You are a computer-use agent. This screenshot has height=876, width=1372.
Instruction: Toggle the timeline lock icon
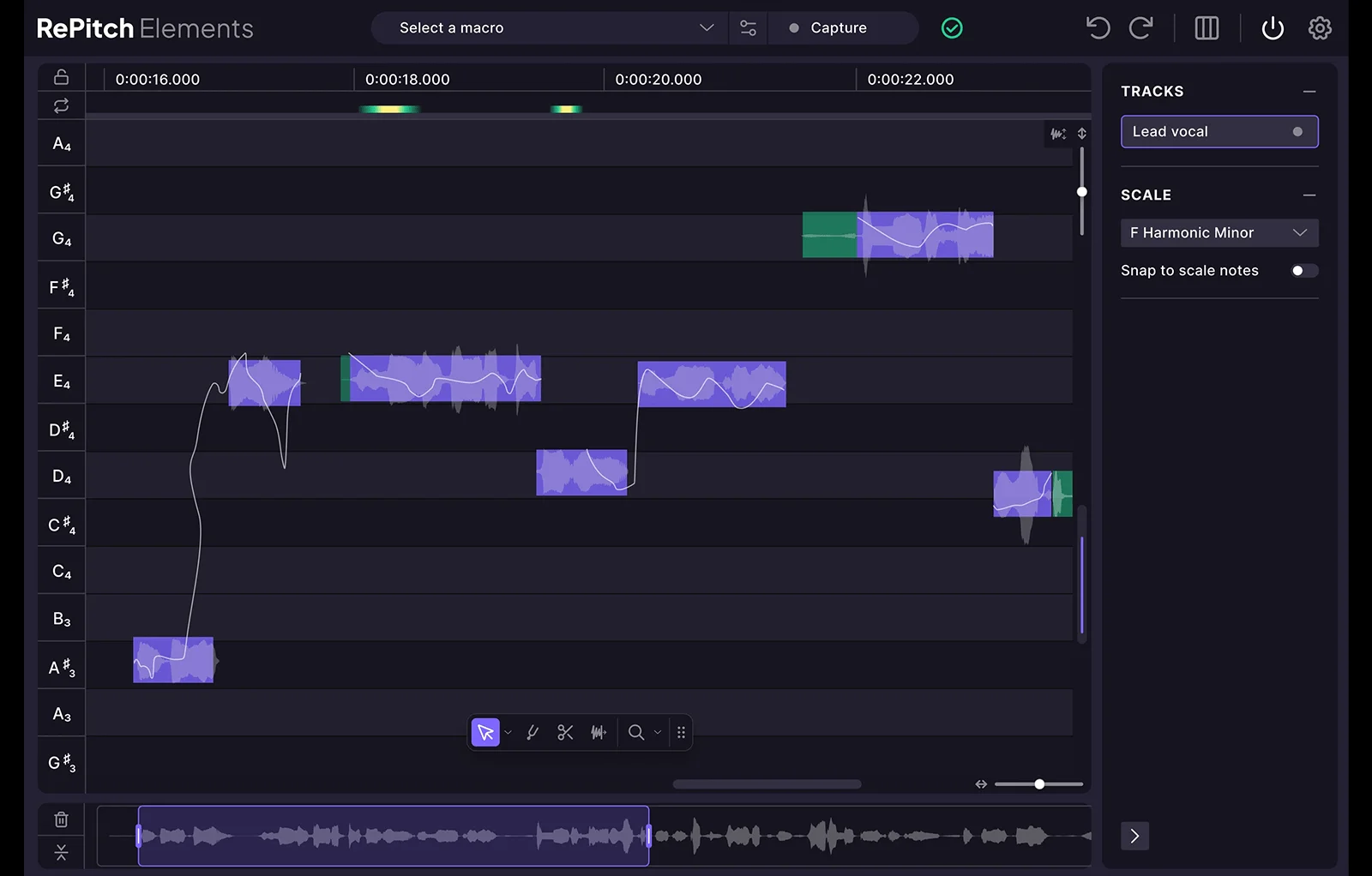[x=61, y=77]
